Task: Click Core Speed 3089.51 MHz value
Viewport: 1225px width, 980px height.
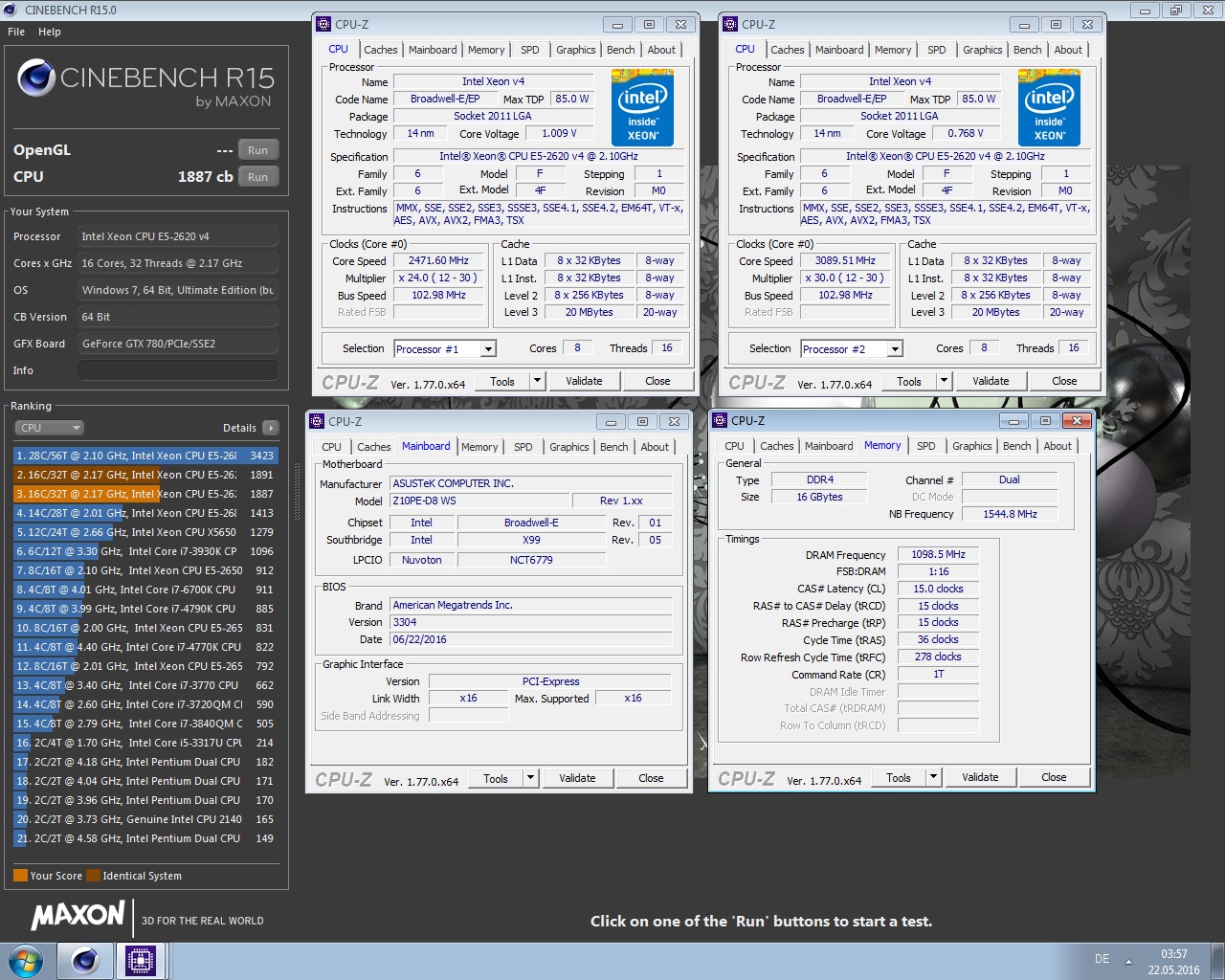Action: [845, 260]
